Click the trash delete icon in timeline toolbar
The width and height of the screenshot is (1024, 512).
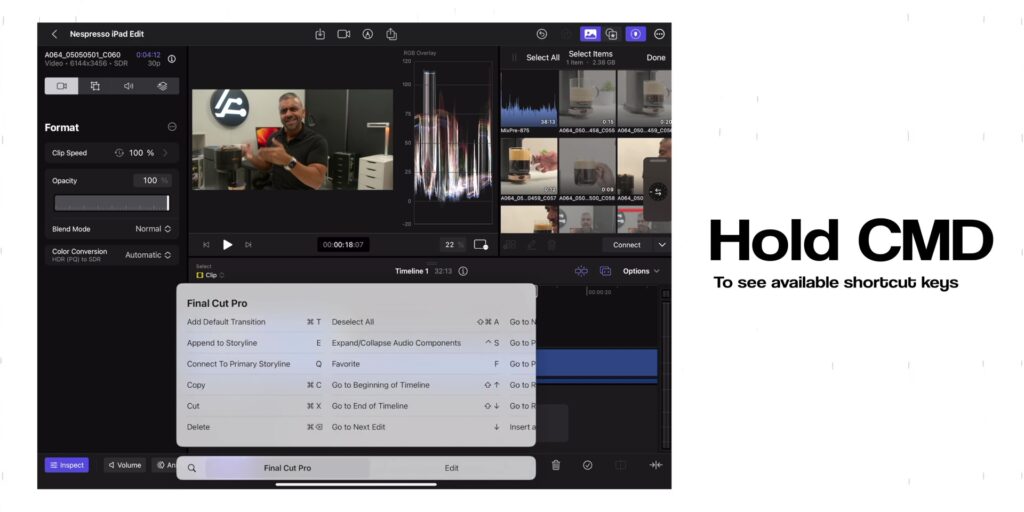(556, 465)
